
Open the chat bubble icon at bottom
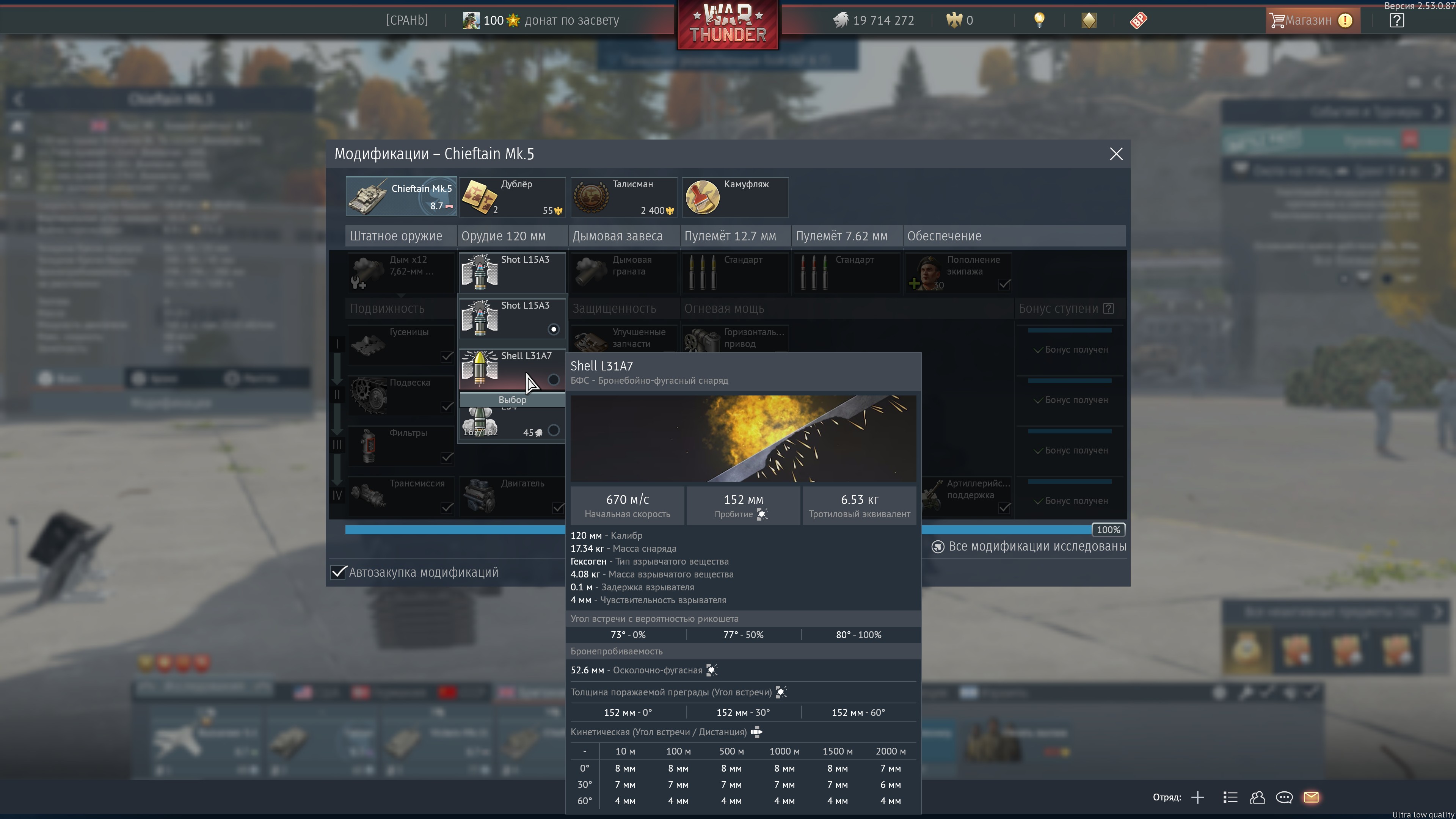coord(1283,797)
